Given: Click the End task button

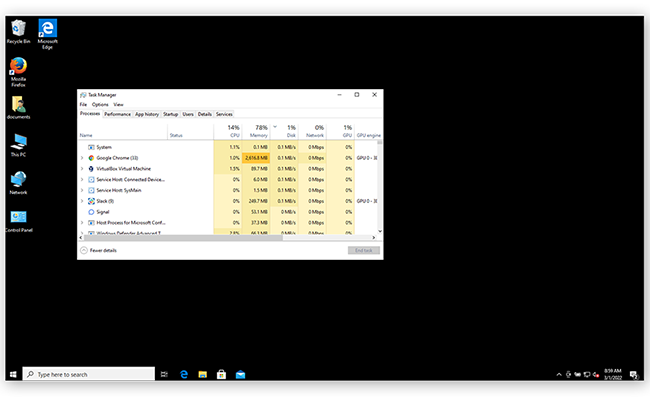Looking at the screenshot, I should point(364,250).
